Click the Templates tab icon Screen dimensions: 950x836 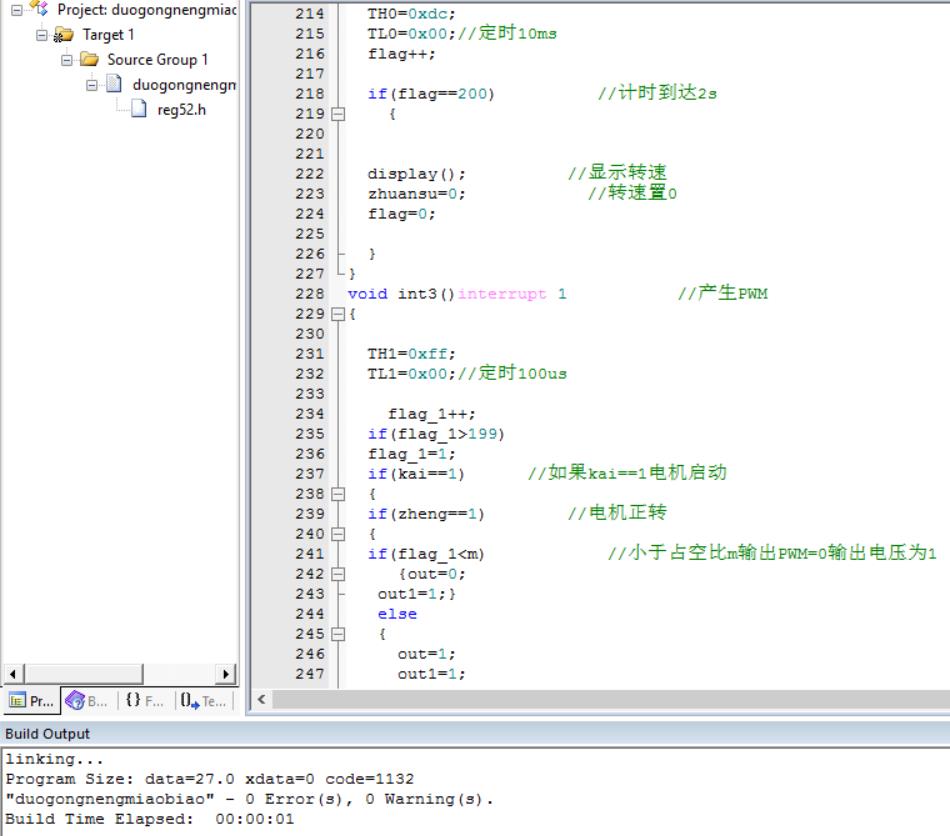[190, 701]
